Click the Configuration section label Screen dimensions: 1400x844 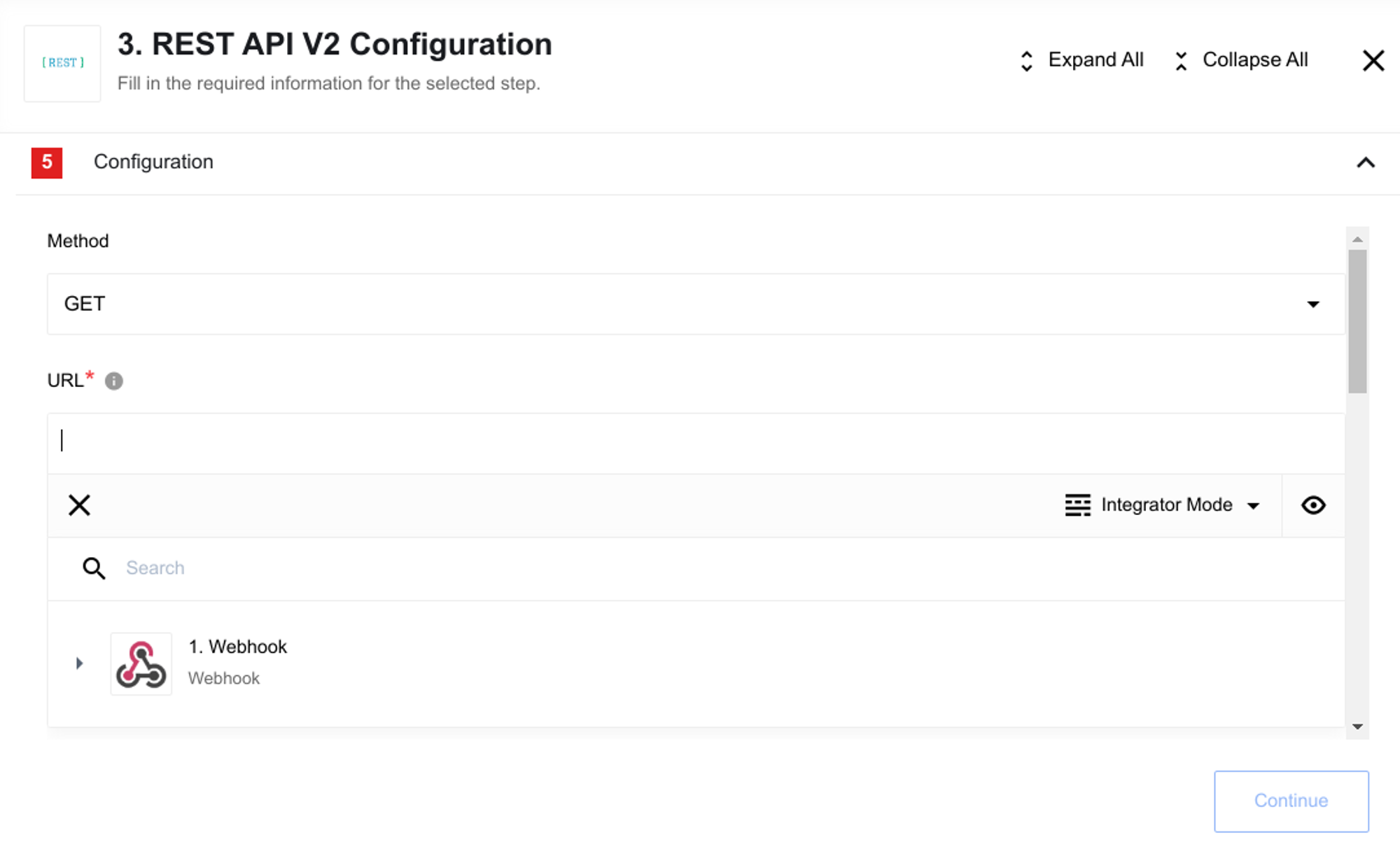pos(152,161)
